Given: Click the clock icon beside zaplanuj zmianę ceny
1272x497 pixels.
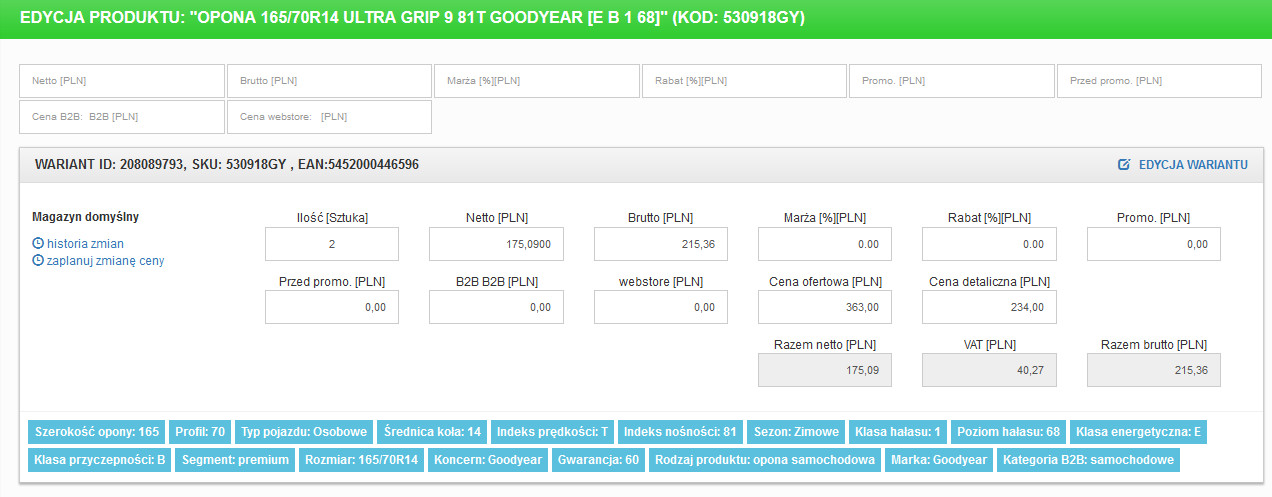Looking at the screenshot, I should tap(38, 261).
